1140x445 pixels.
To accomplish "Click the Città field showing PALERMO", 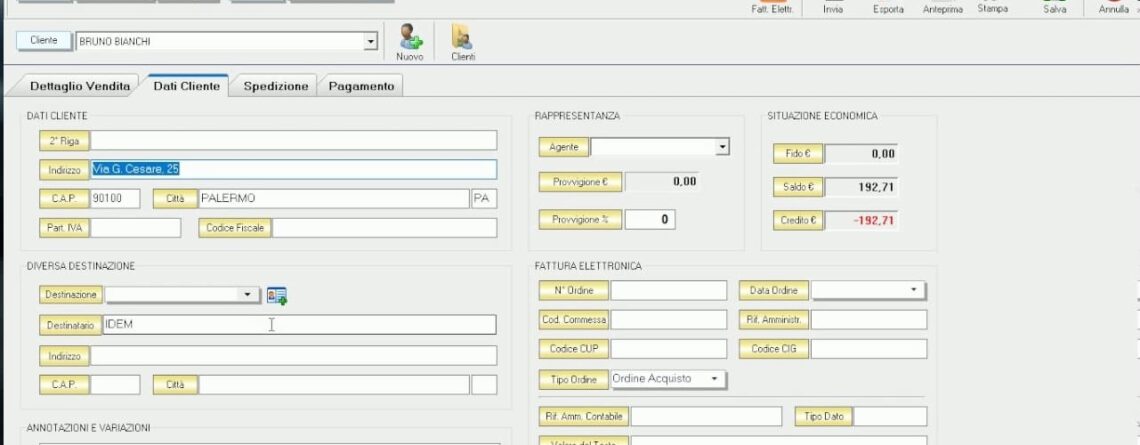I will (x=334, y=199).
